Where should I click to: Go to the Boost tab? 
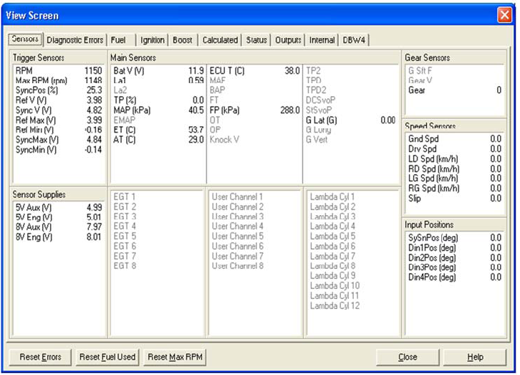pos(182,40)
